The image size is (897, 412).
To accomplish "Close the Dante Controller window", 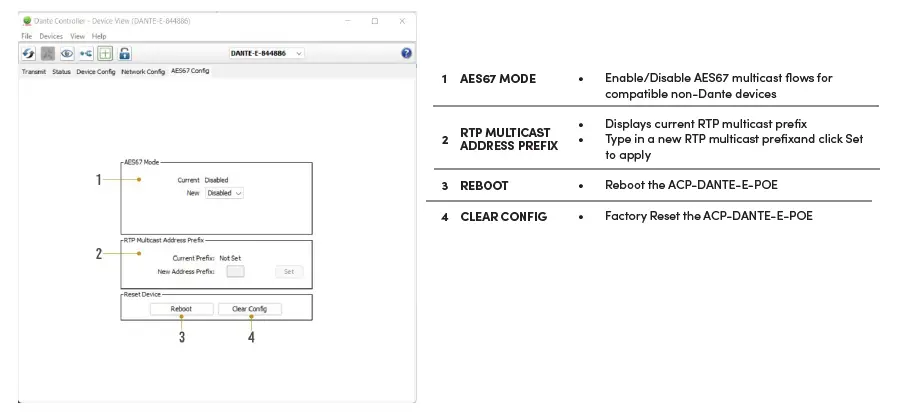I will [x=402, y=21].
